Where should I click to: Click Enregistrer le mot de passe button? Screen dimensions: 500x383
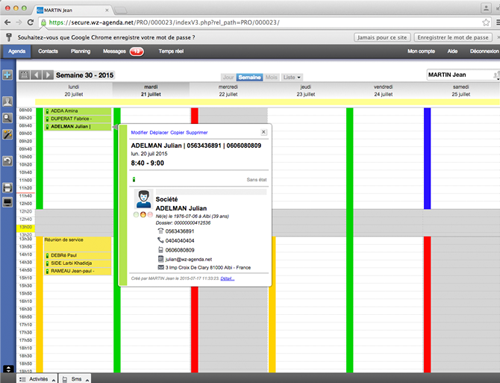pyautogui.click(x=453, y=37)
